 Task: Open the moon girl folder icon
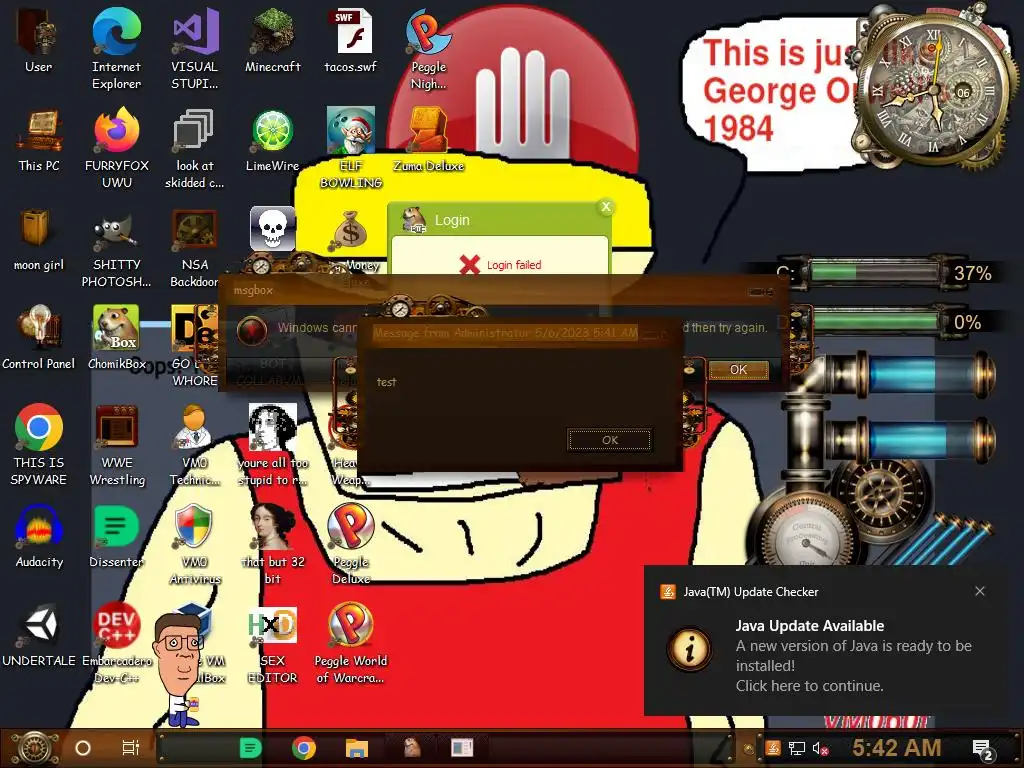39,240
